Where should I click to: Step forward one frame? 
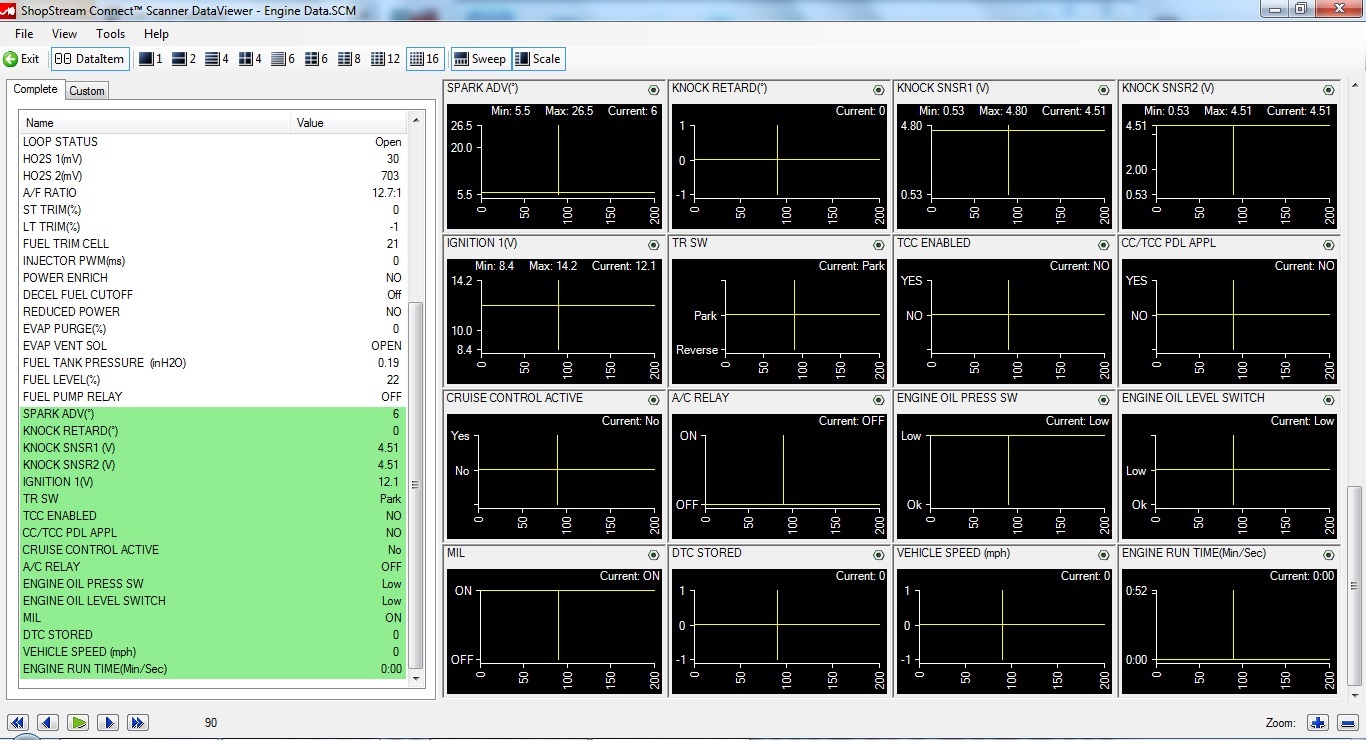coord(108,723)
